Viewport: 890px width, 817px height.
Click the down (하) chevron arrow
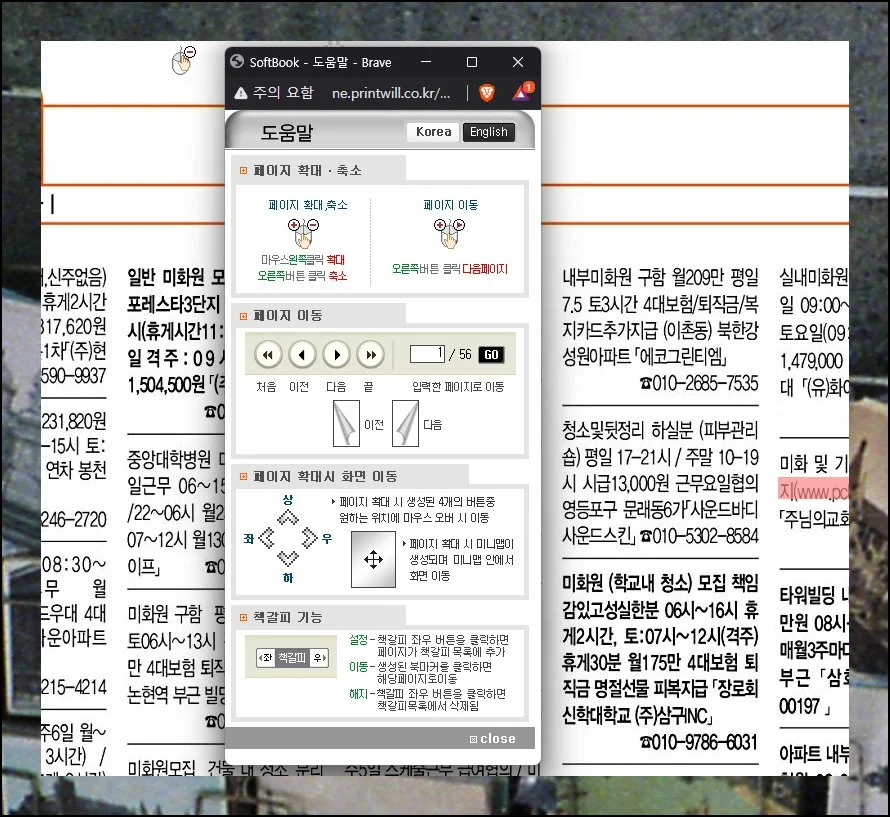(289, 561)
